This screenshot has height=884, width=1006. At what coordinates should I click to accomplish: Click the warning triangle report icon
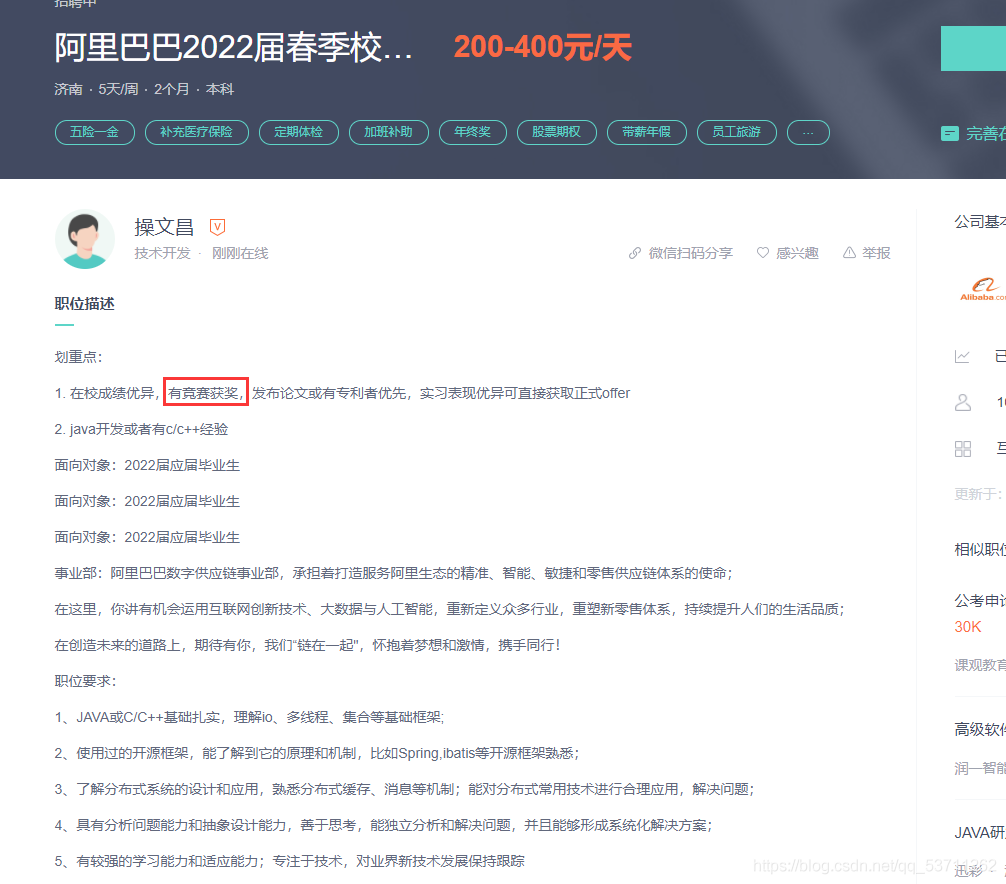[x=849, y=252]
